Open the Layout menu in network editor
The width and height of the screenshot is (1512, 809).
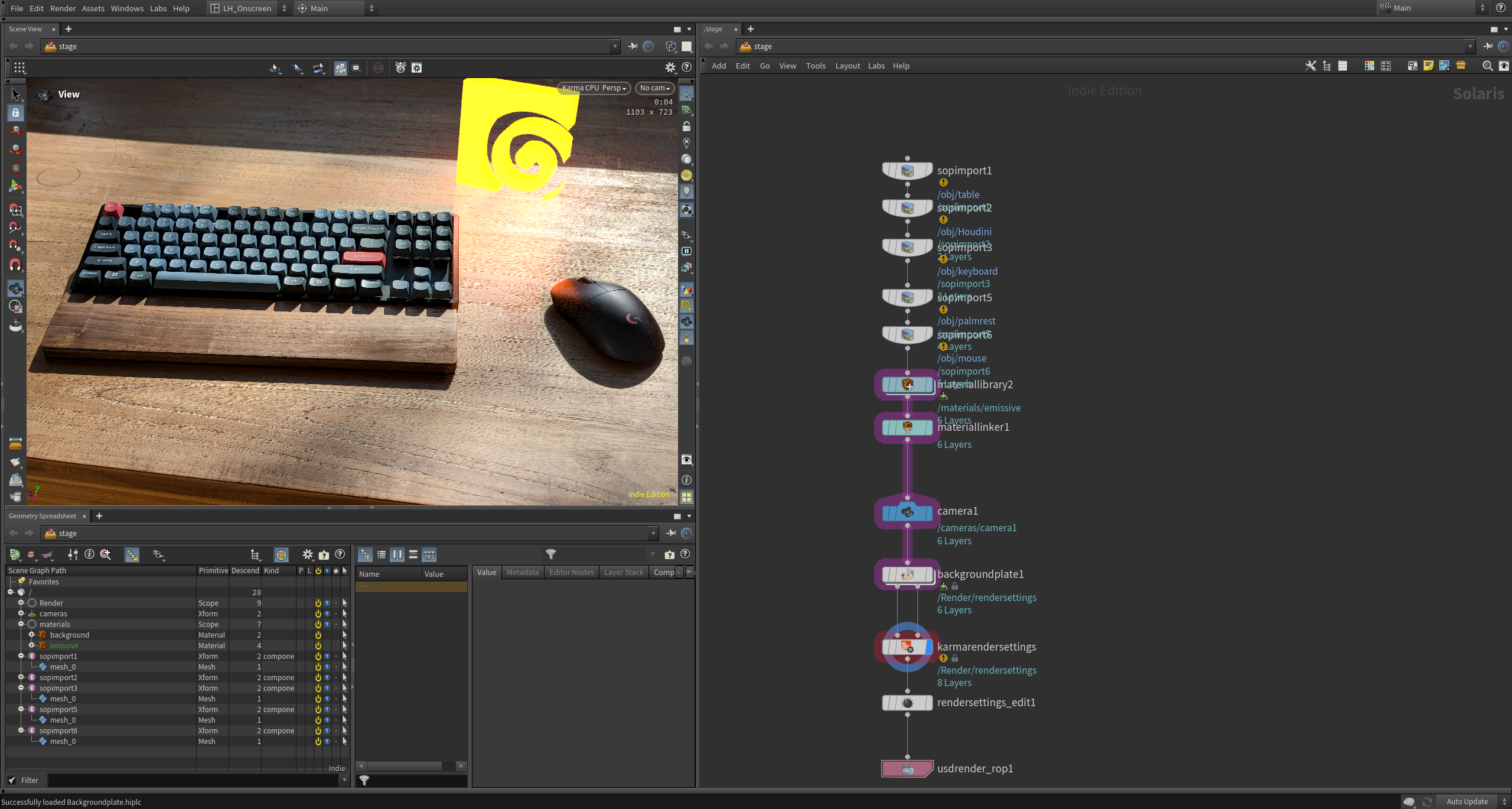(847, 66)
